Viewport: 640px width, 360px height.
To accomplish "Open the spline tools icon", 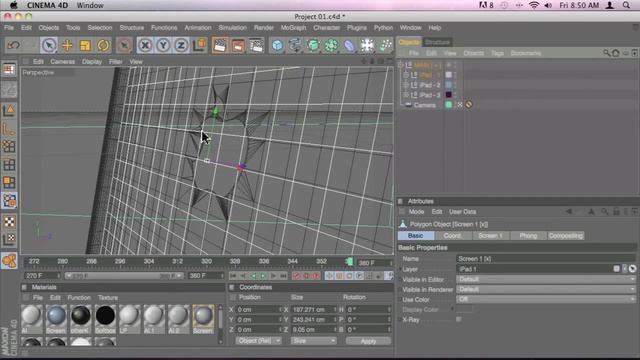I will [295, 45].
